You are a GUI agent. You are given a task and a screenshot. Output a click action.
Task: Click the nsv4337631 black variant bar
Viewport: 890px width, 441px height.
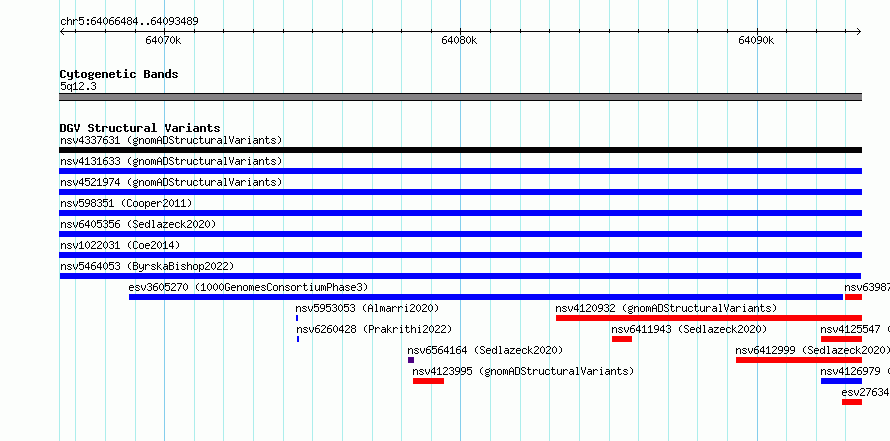pos(460,150)
